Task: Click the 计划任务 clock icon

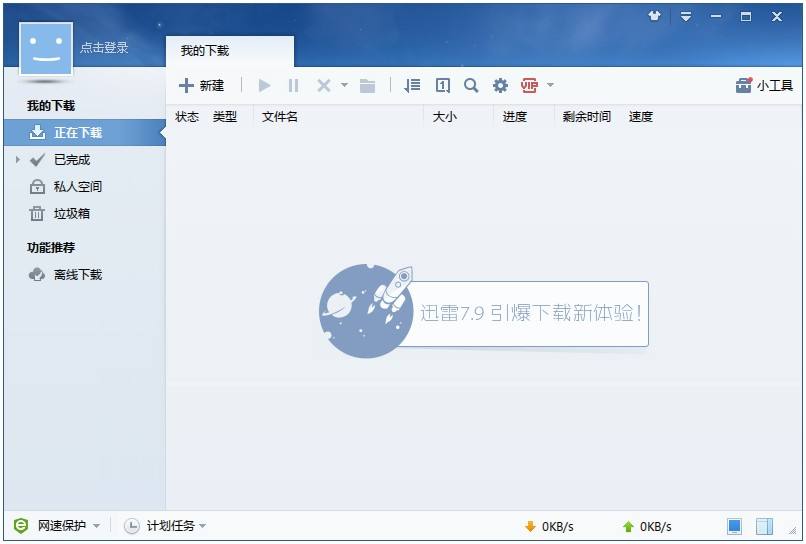Action: (132, 525)
